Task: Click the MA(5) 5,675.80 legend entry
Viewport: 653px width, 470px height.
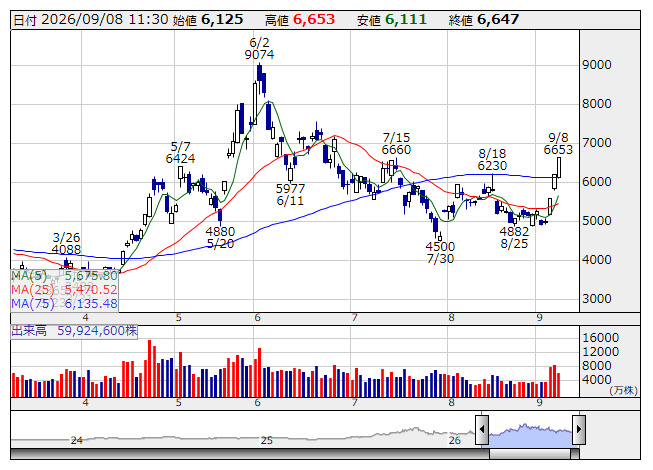Action: [x=65, y=276]
